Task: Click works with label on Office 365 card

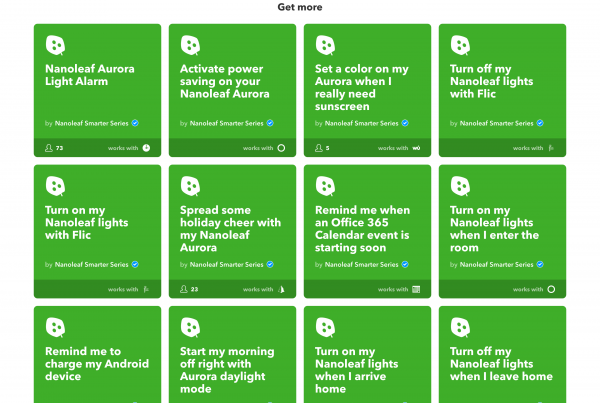Action: [x=393, y=289]
